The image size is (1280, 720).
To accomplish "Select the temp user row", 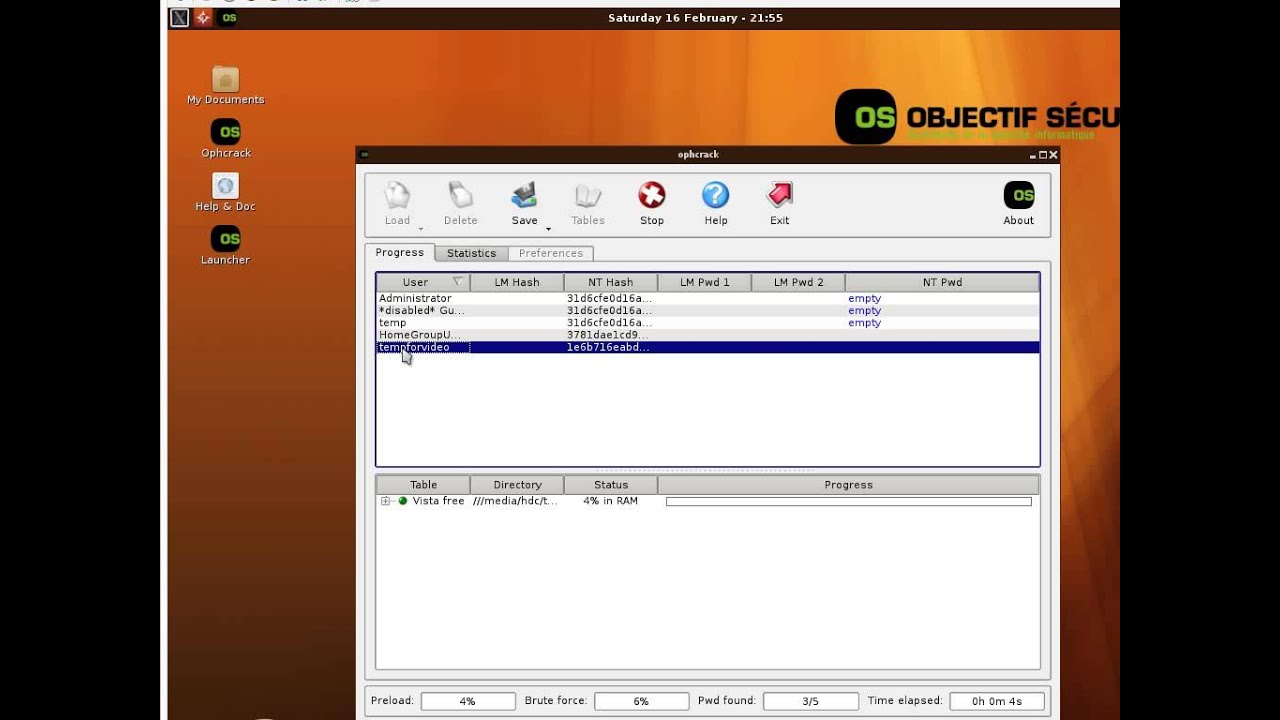I will 708,323.
